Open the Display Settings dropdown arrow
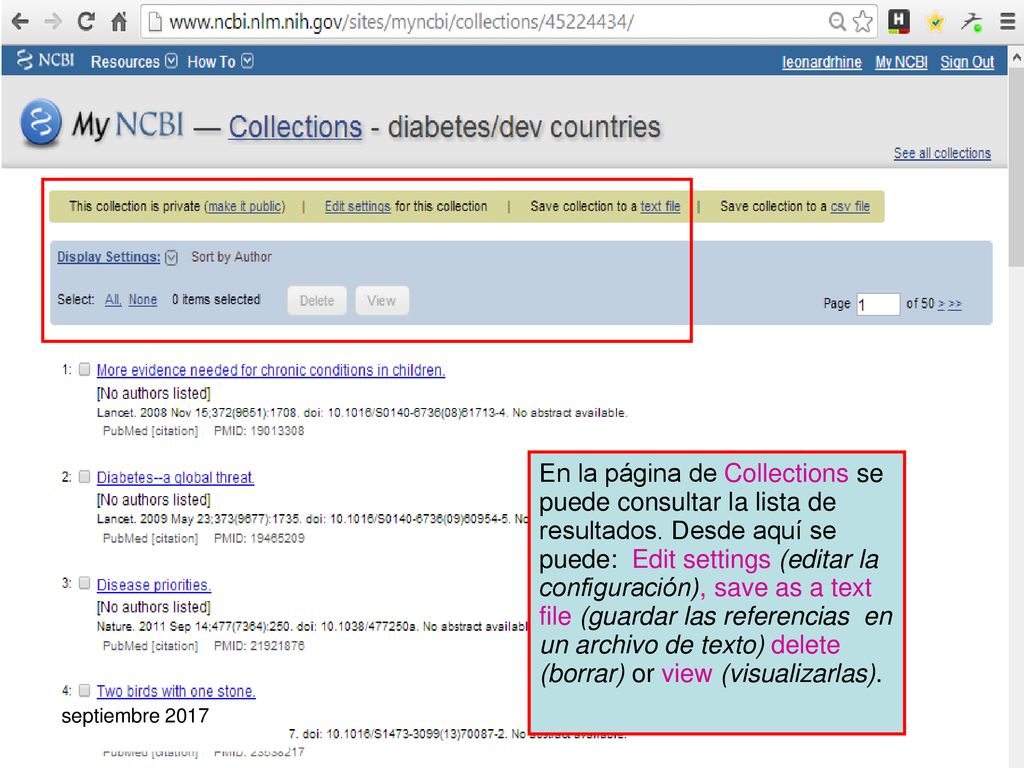This screenshot has width=1024, height=768. click(171, 257)
